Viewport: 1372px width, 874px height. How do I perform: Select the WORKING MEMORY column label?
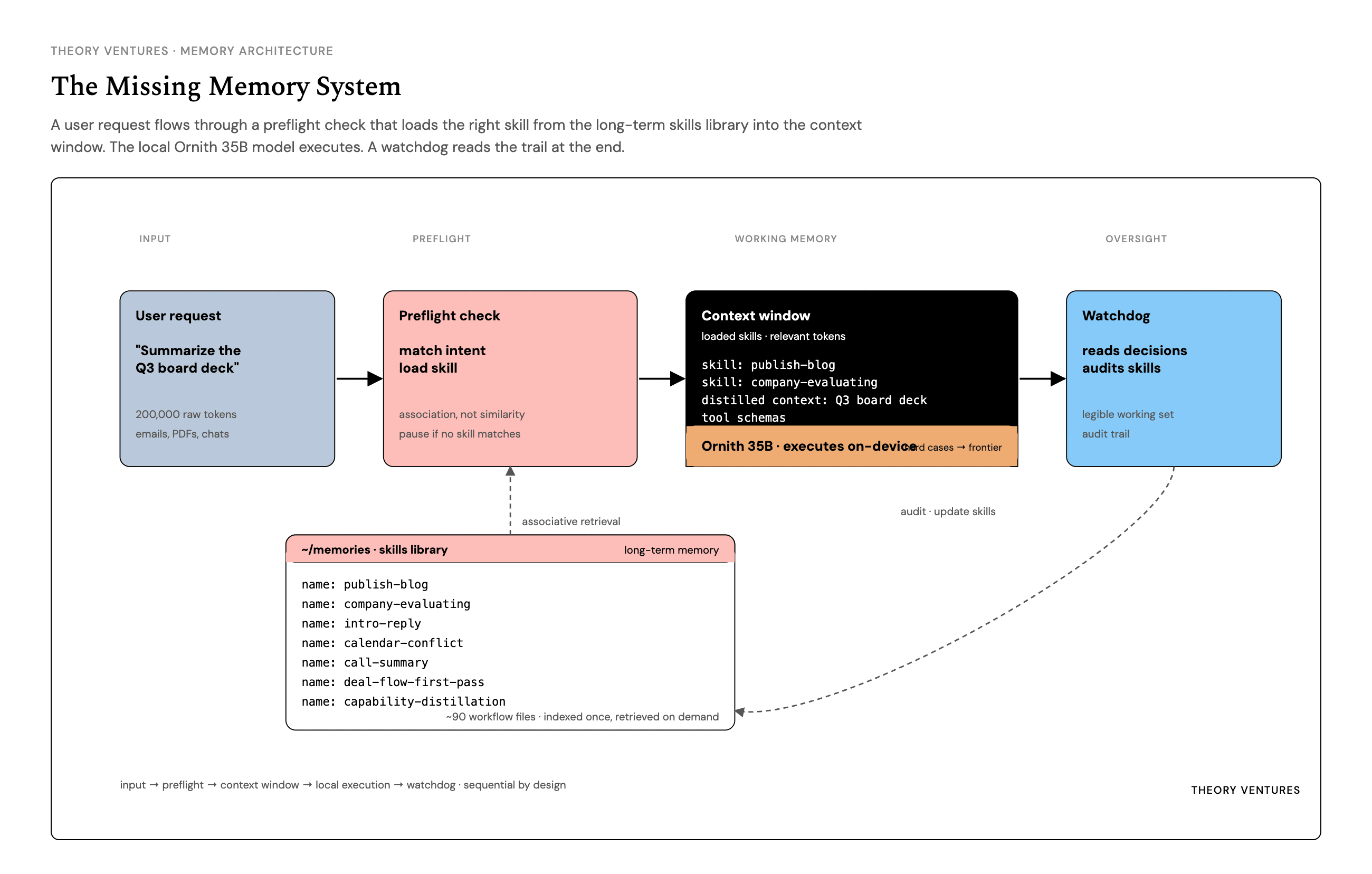point(786,239)
